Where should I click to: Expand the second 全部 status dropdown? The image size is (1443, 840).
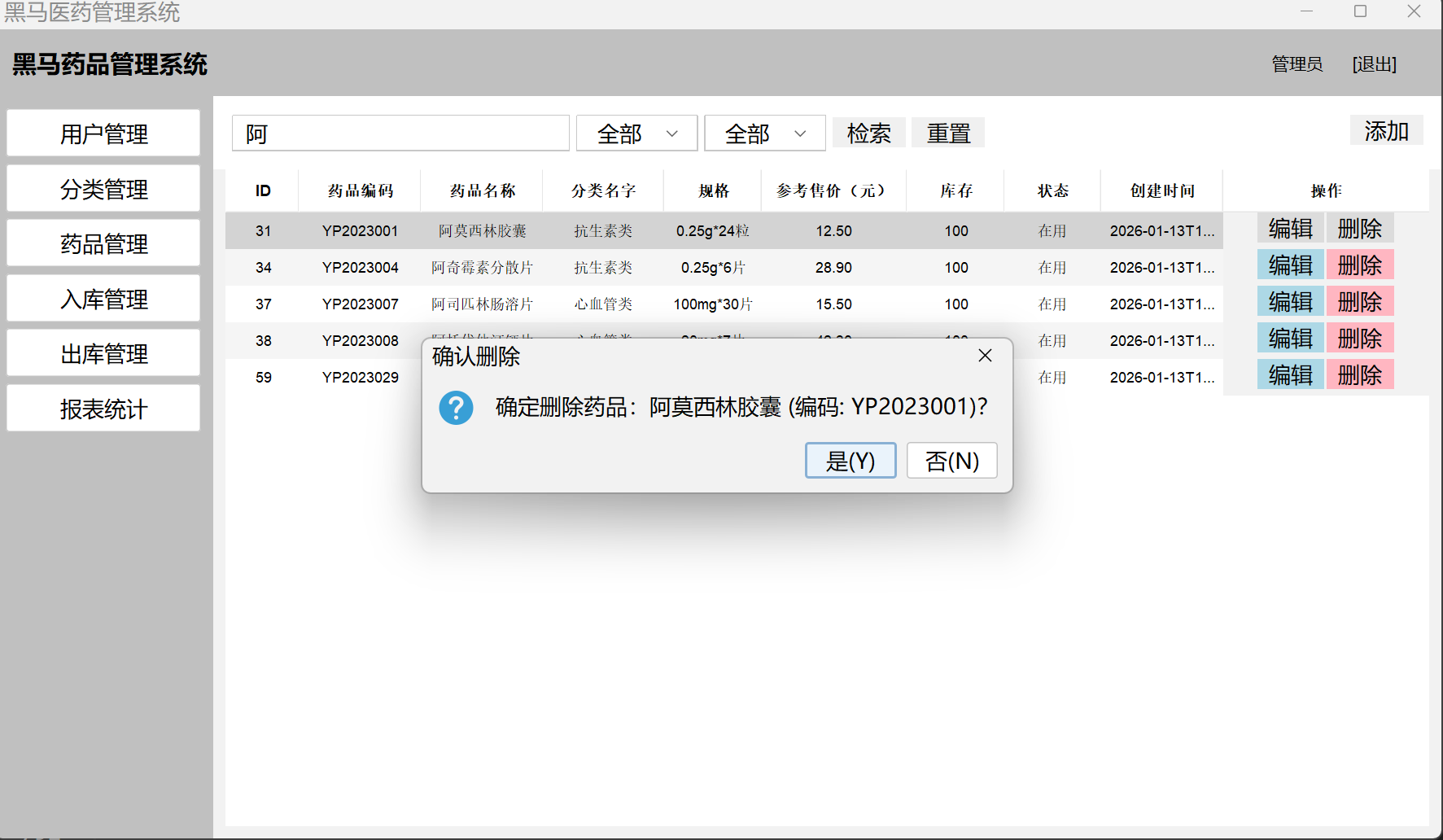[x=764, y=133]
